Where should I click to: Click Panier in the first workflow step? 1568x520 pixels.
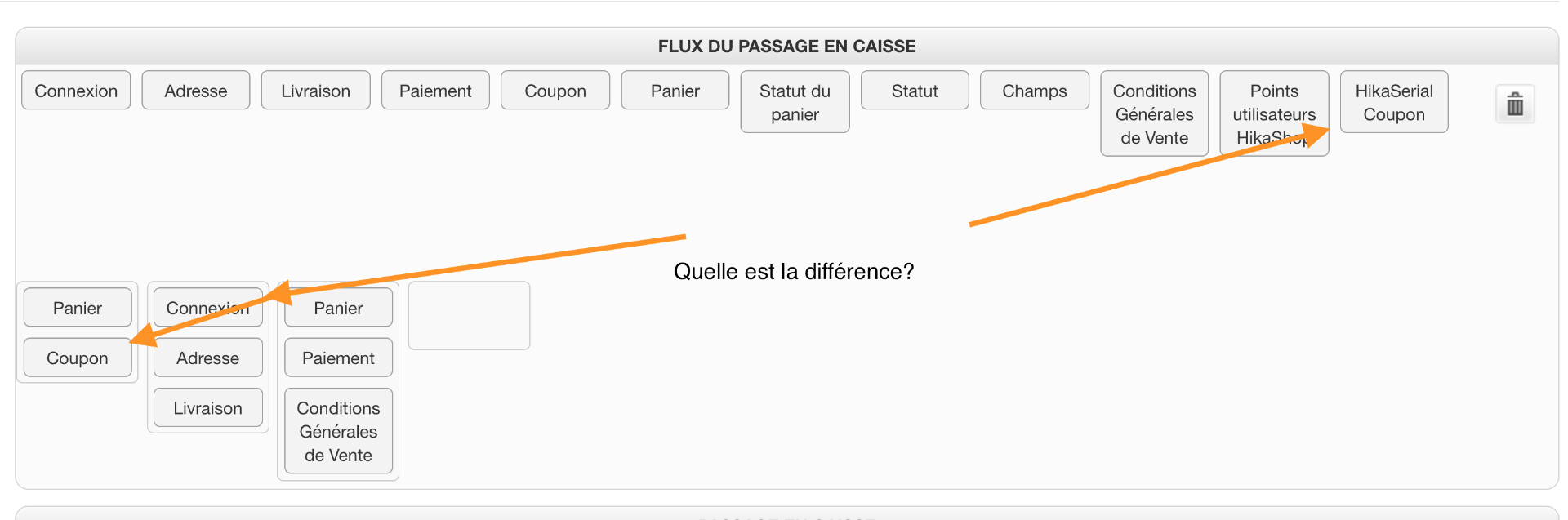coord(78,308)
